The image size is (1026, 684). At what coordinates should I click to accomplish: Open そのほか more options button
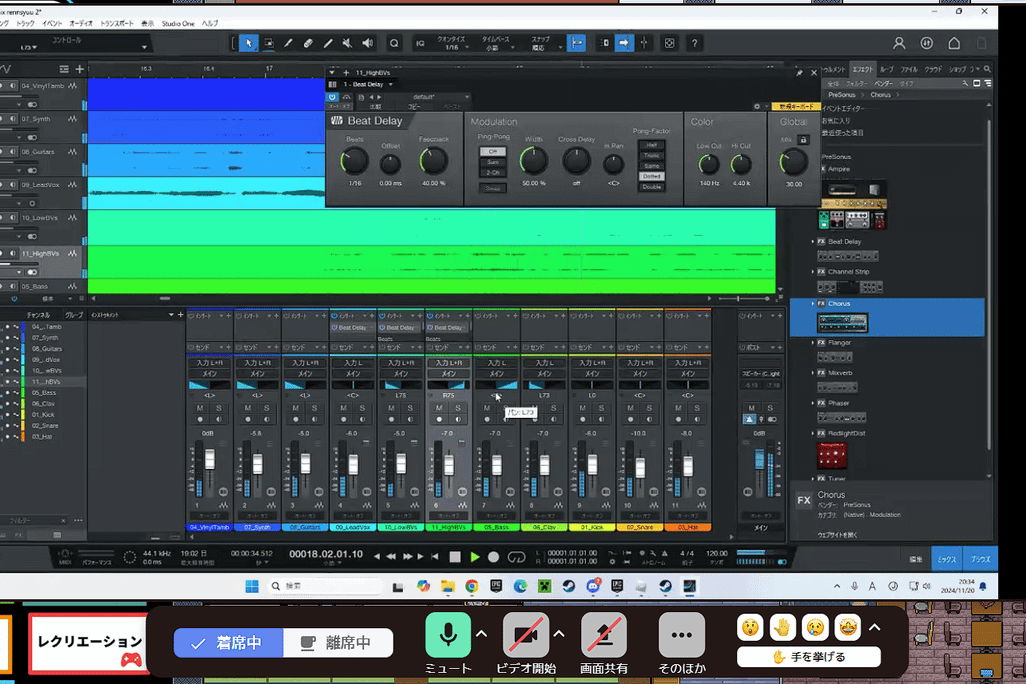(681, 635)
